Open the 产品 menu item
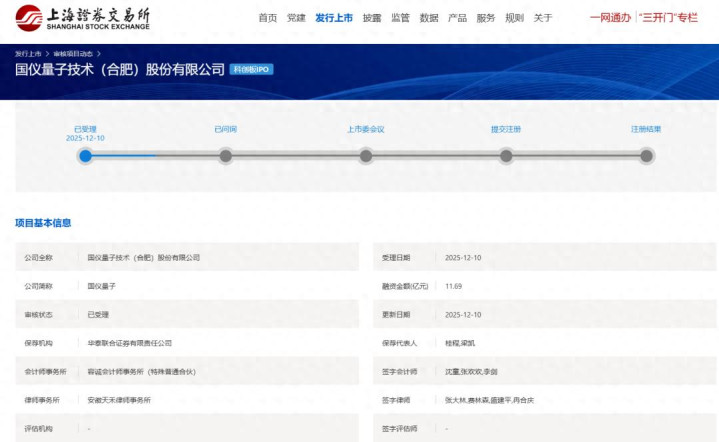Screen dimensions: 719x442 pos(457,18)
